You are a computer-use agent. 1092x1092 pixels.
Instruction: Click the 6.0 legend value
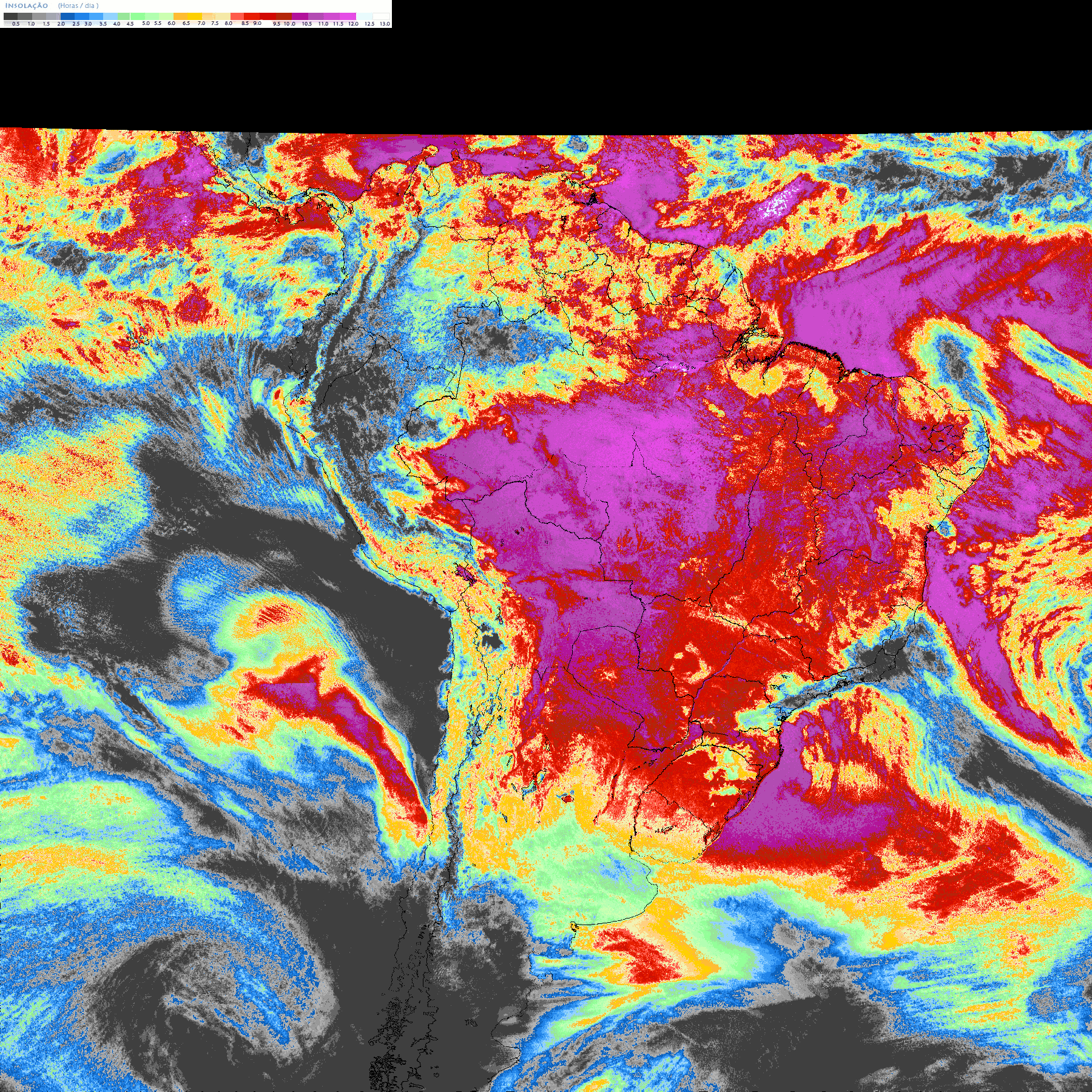pyautogui.click(x=171, y=23)
